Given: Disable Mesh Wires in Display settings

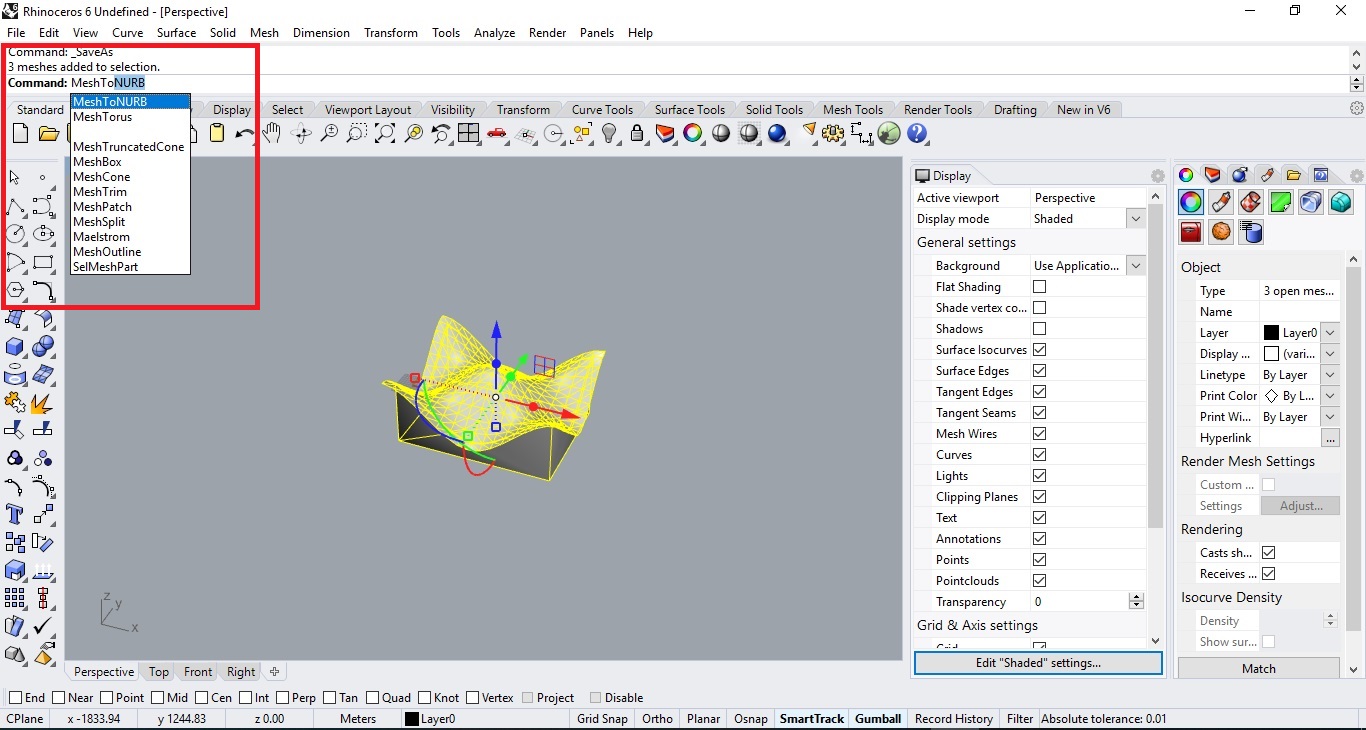Looking at the screenshot, I should point(1039,433).
